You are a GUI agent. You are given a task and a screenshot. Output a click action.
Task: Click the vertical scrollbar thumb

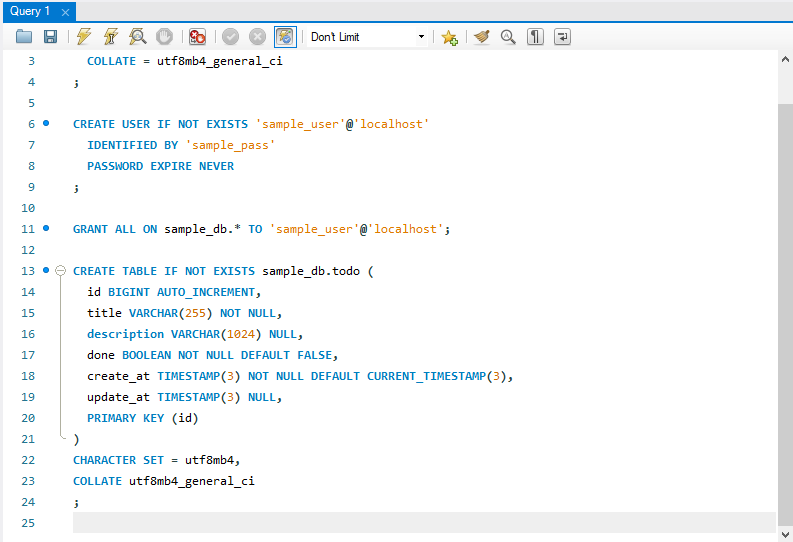785,314
